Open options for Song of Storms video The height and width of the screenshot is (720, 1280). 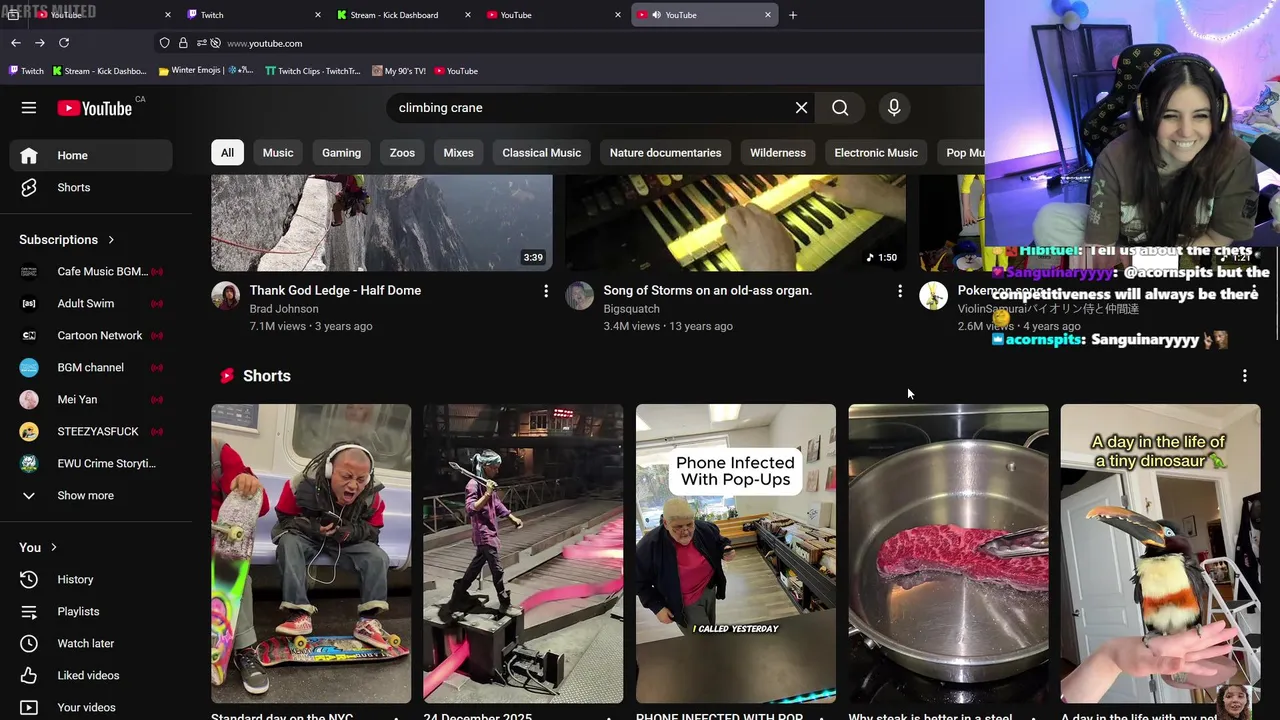click(x=900, y=291)
